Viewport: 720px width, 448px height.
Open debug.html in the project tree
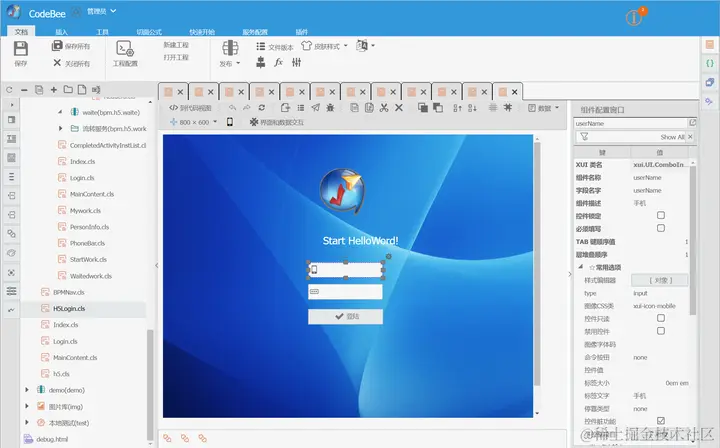[52, 439]
